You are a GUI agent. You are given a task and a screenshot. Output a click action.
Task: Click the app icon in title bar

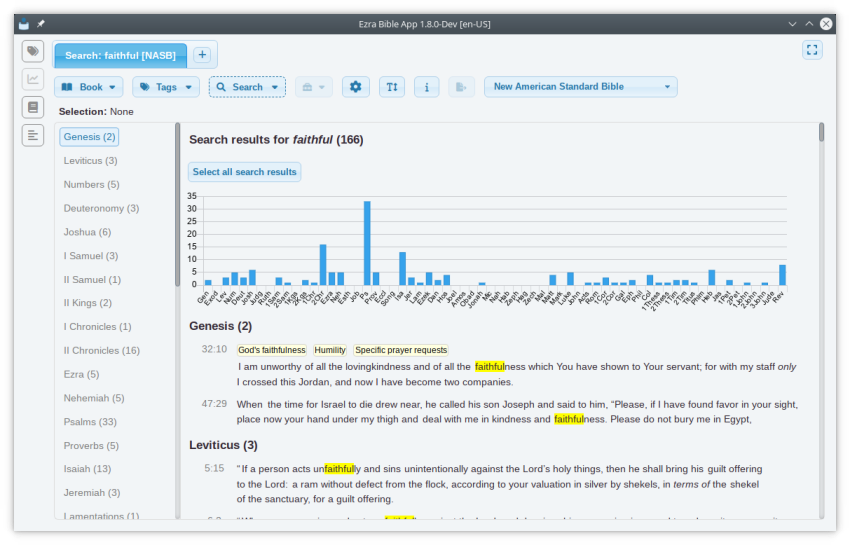coord(24,24)
